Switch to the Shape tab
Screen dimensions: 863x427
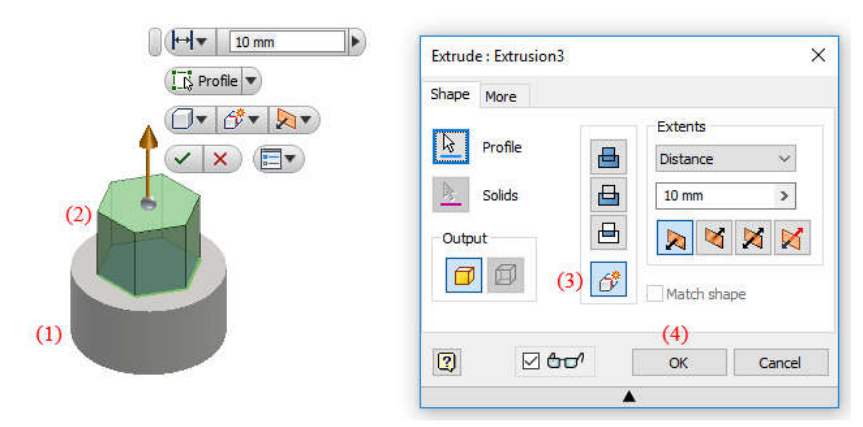click(450, 94)
